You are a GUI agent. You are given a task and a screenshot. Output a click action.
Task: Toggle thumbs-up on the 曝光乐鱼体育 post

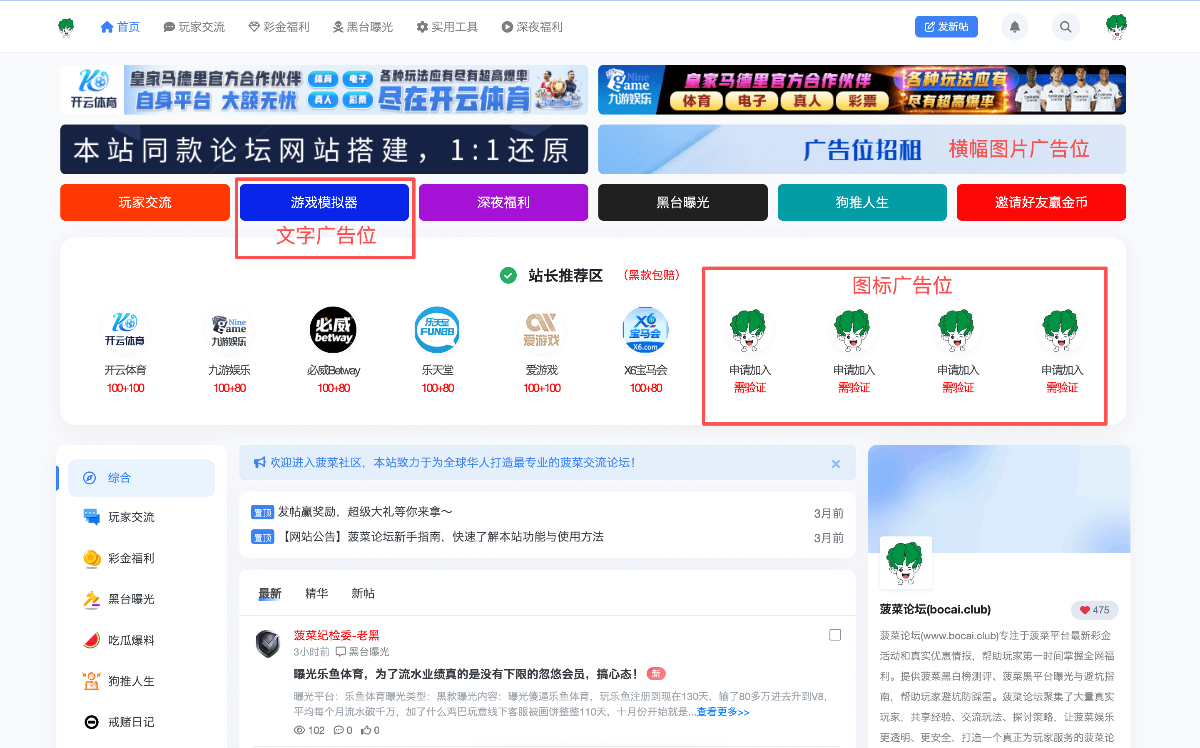click(x=367, y=730)
